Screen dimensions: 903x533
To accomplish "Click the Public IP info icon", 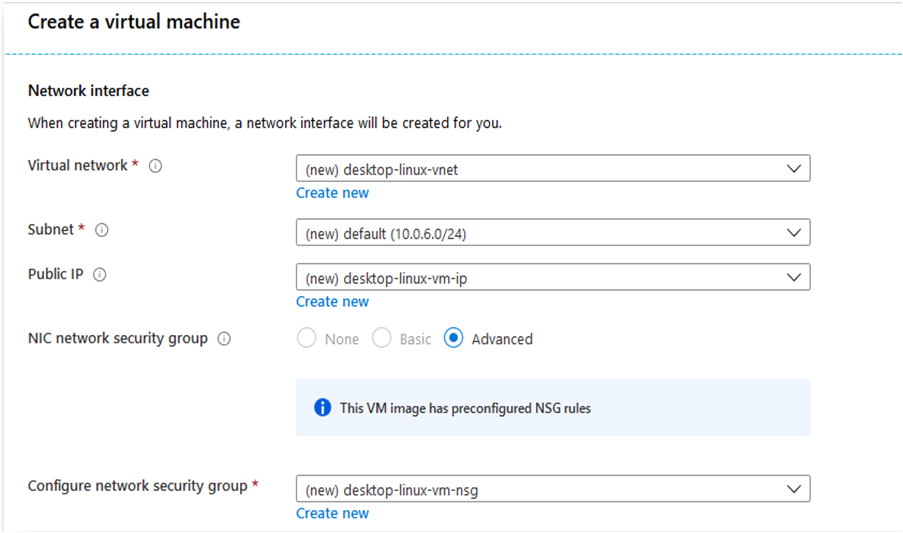I will coord(100,275).
